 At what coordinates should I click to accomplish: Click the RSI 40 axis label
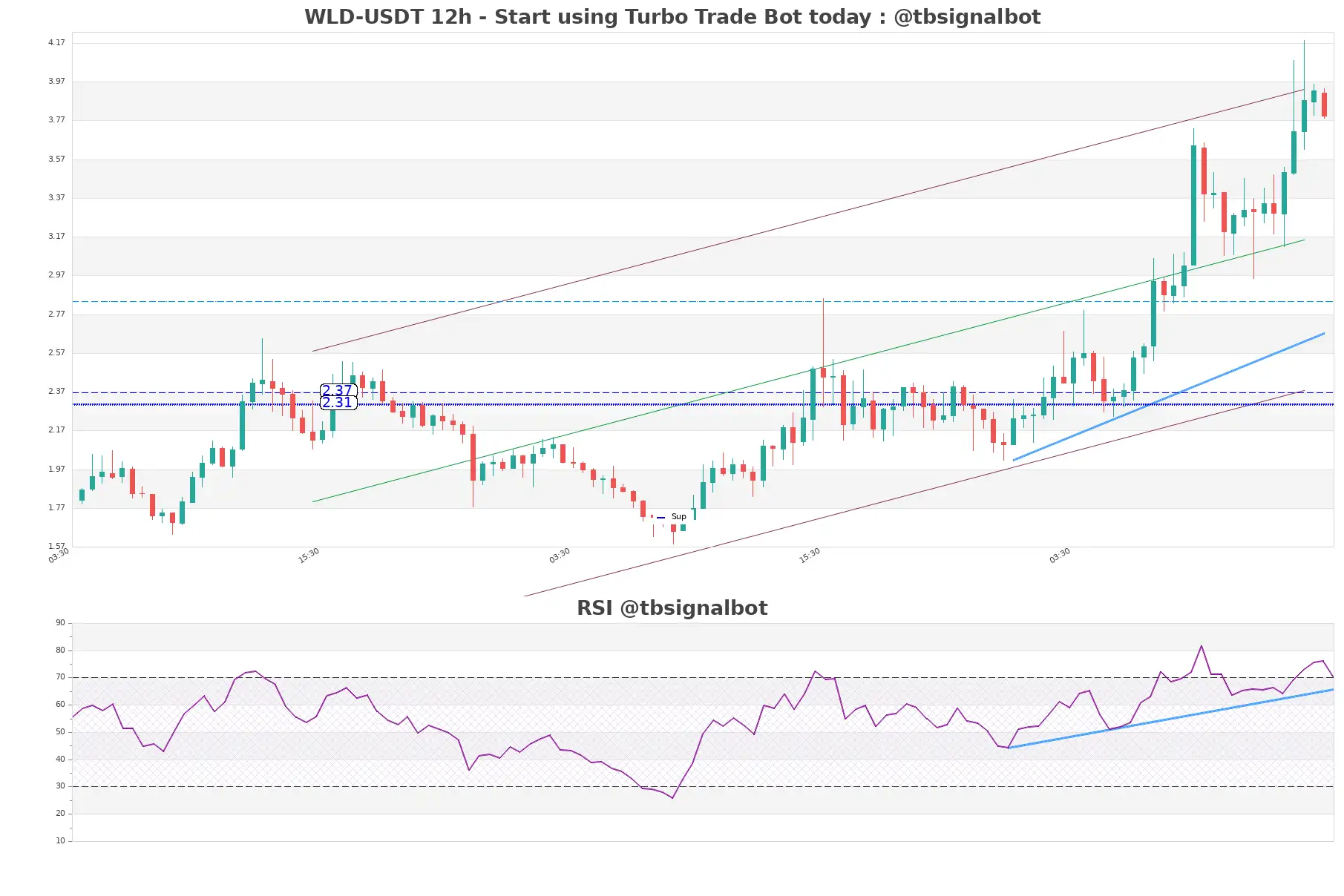tap(60, 759)
